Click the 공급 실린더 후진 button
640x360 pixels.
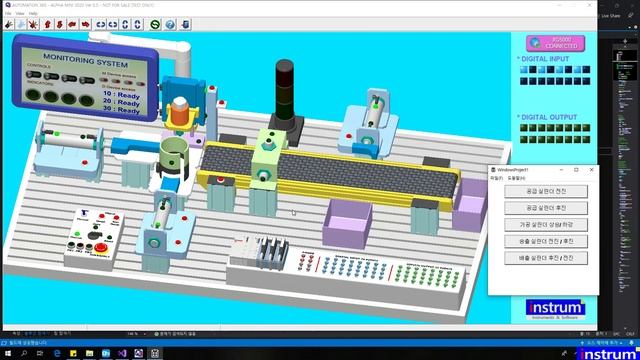point(546,208)
